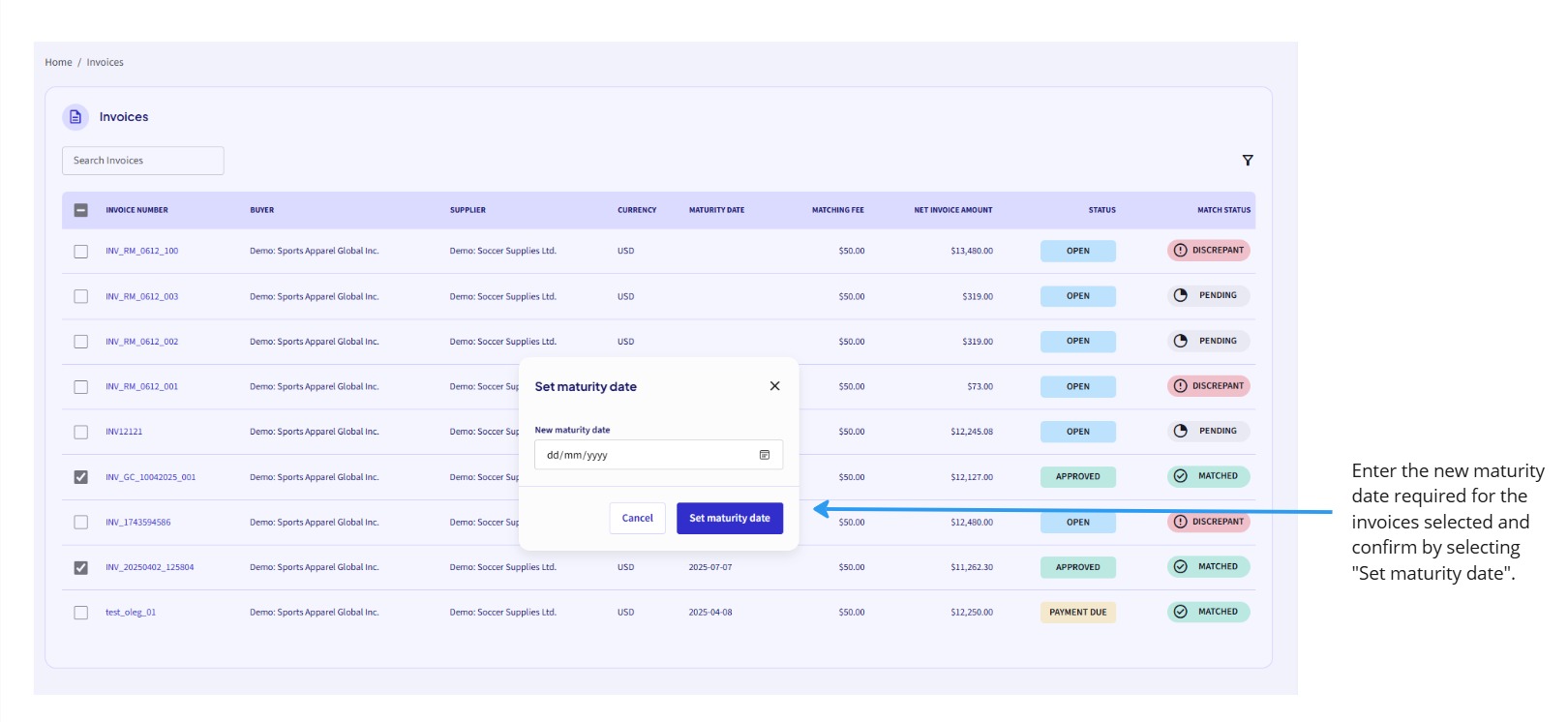Viewport: 1568px width, 722px height.
Task: Click the $73.00 net amount
Action: click(x=980, y=386)
